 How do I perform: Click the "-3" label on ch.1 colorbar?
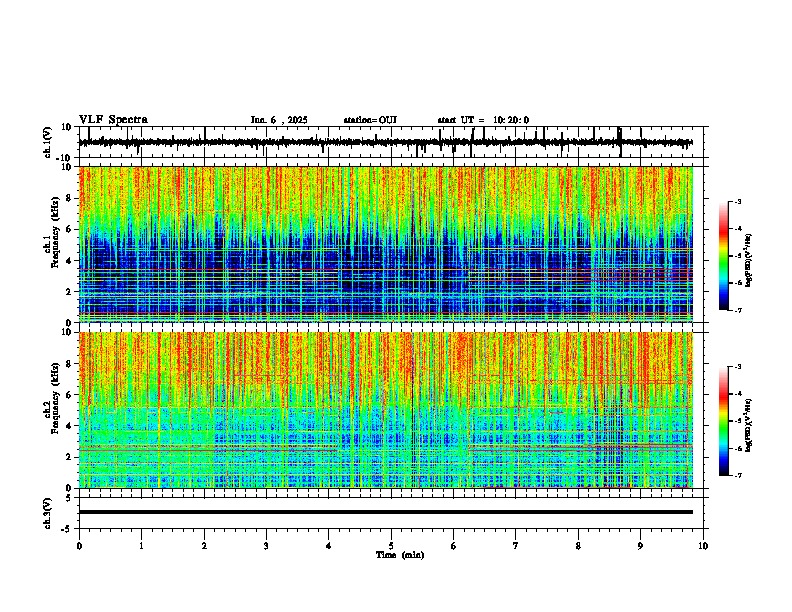click(738, 202)
